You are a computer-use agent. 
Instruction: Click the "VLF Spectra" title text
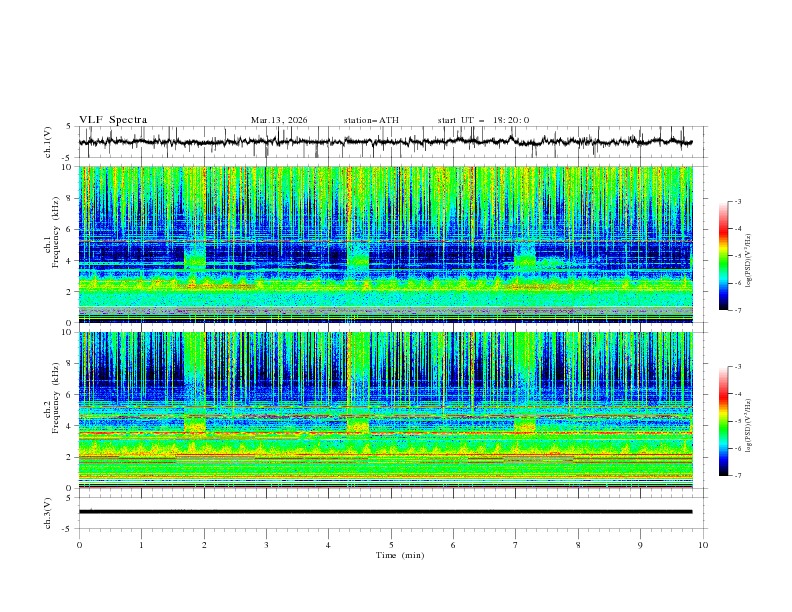[x=113, y=120]
